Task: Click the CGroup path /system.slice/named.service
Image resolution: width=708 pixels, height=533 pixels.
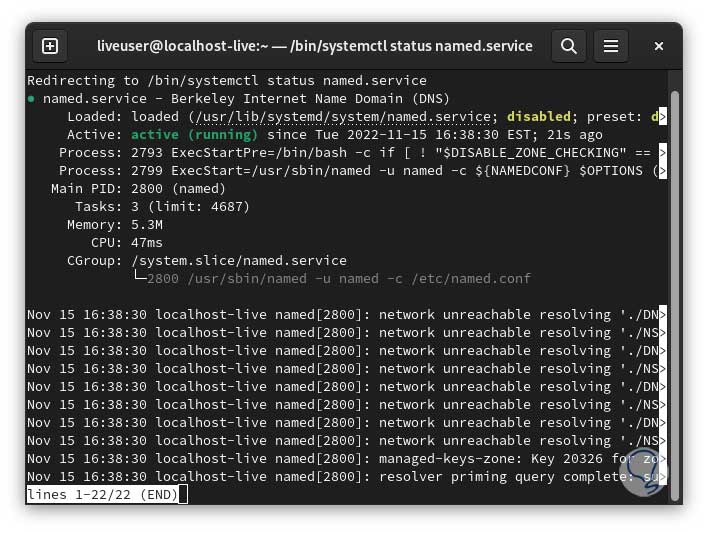Action: (239, 261)
